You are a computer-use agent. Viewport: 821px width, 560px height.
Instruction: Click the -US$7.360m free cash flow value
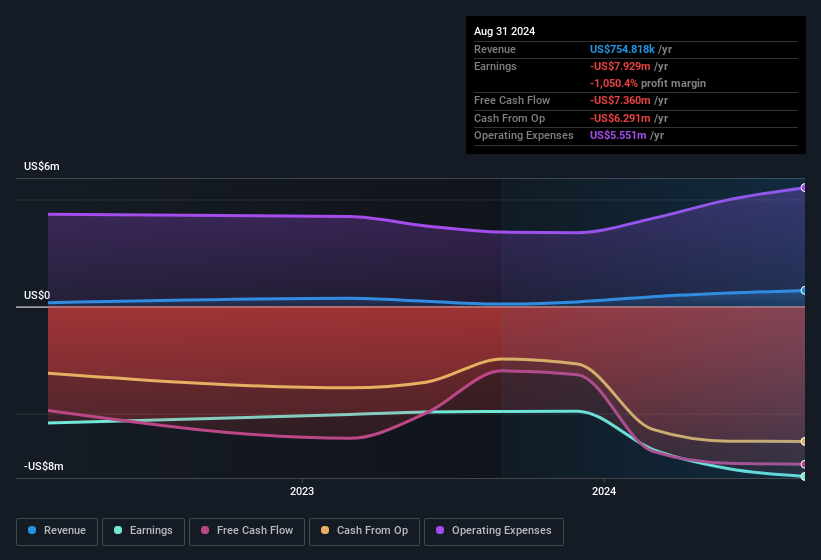pos(620,100)
